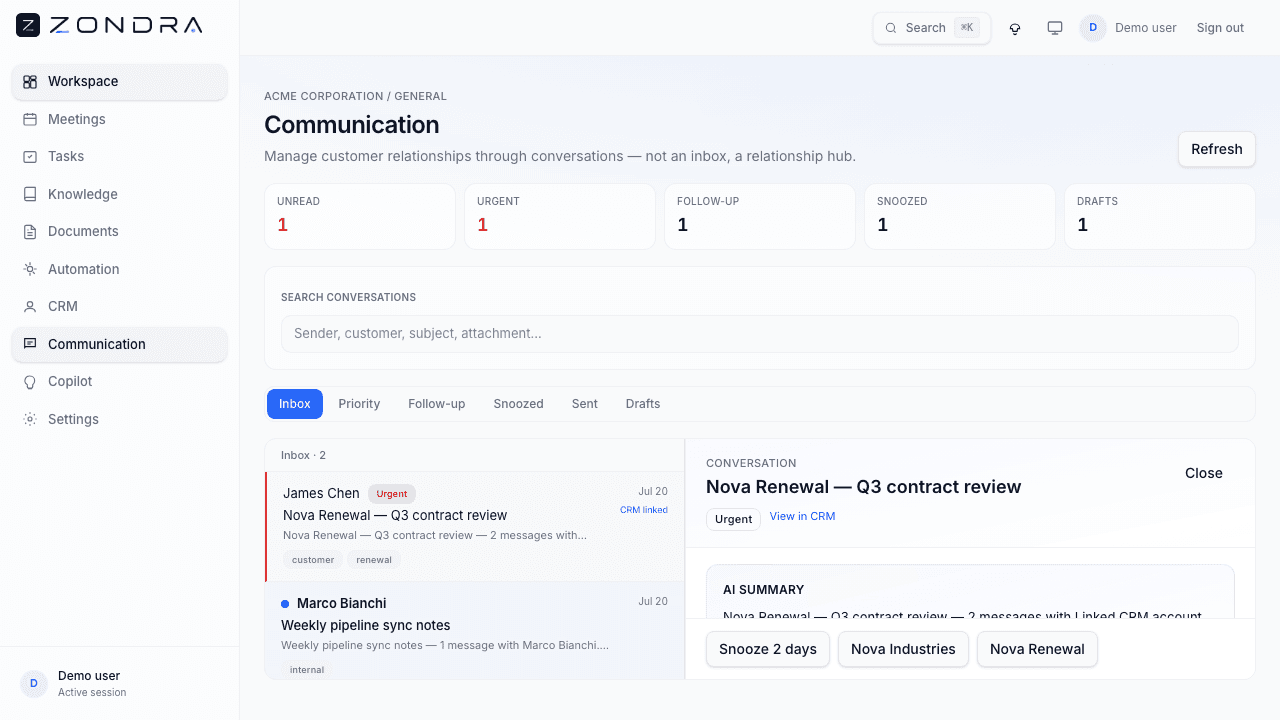The height and width of the screenshot is (720, 1280).
Task: Click the D avatar next to Demo user in header
Action: click(x=1093, y=28)
